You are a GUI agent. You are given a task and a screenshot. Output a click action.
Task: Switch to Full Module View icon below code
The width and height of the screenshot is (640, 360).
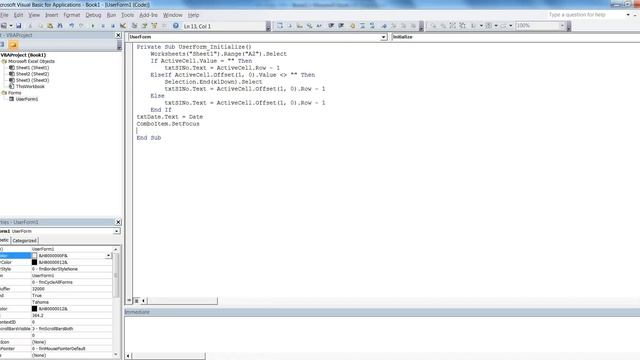point(137,301)
